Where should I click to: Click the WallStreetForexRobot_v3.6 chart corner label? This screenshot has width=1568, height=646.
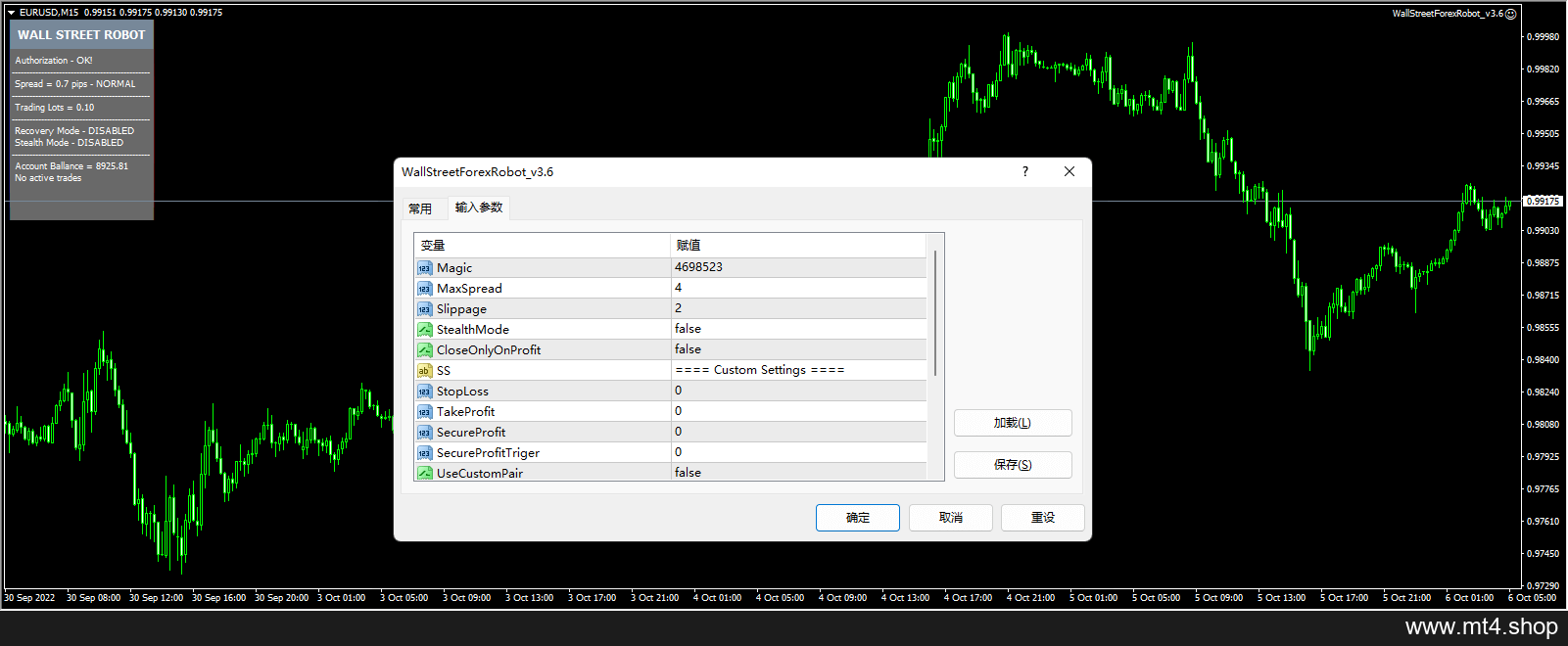tap(1448, 14)
